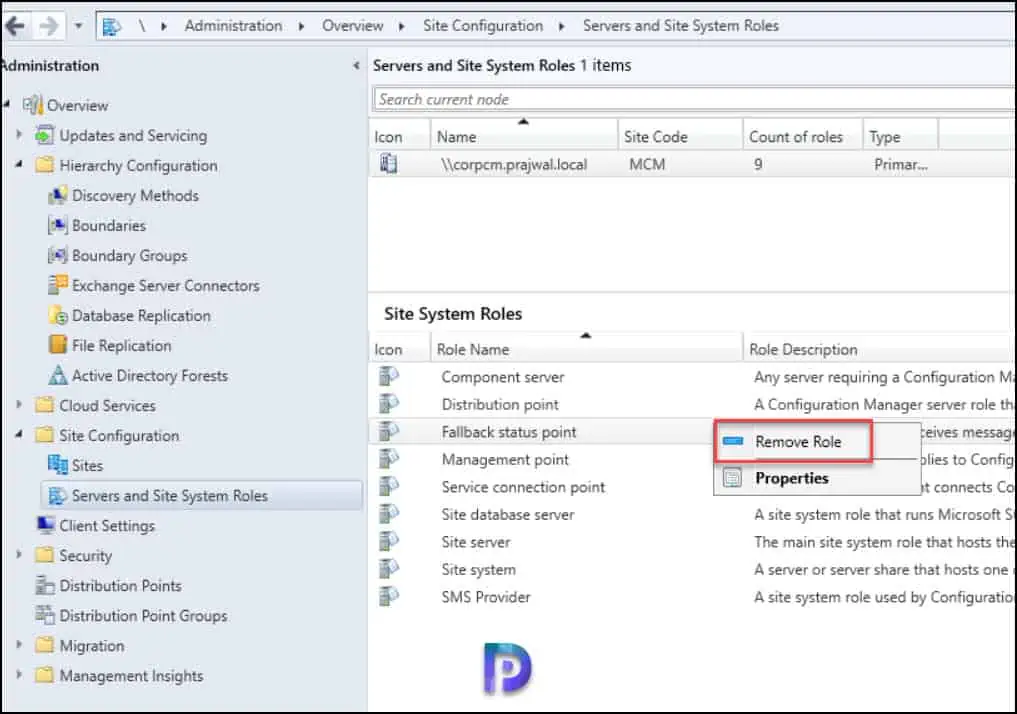Screen dimensions: 1017x714
Task: Expand the Management Insights node
Action: coord(19,675)
